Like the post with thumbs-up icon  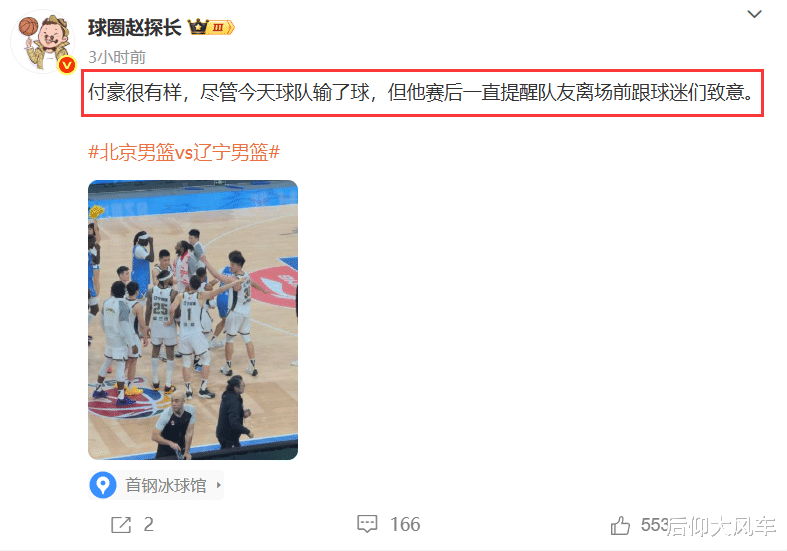pyautogui.click(x=620, y=525)
